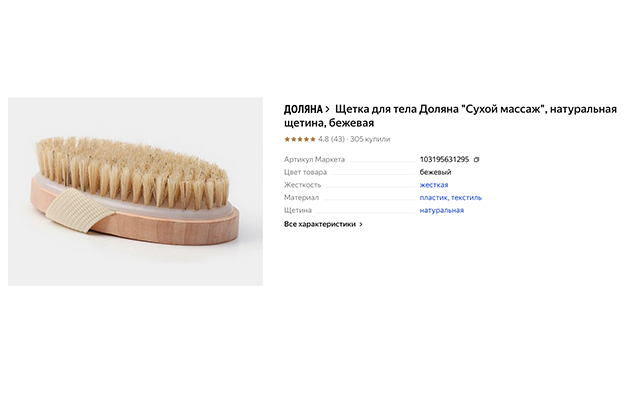Expand the Все характеристики arrow
630x400 pixels.
(x=361, y=224)
